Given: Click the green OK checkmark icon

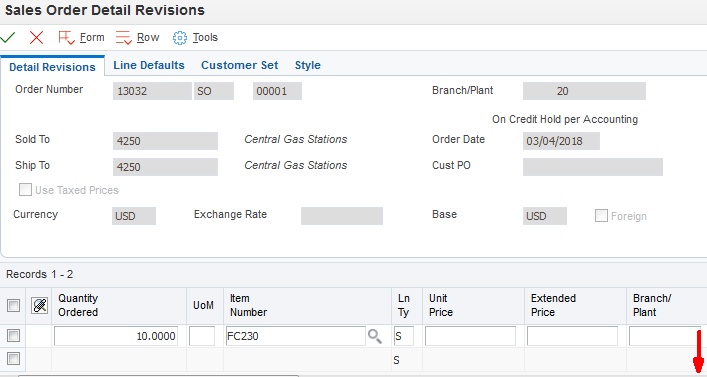Looking at the screenshot, I should click(8, 37).
